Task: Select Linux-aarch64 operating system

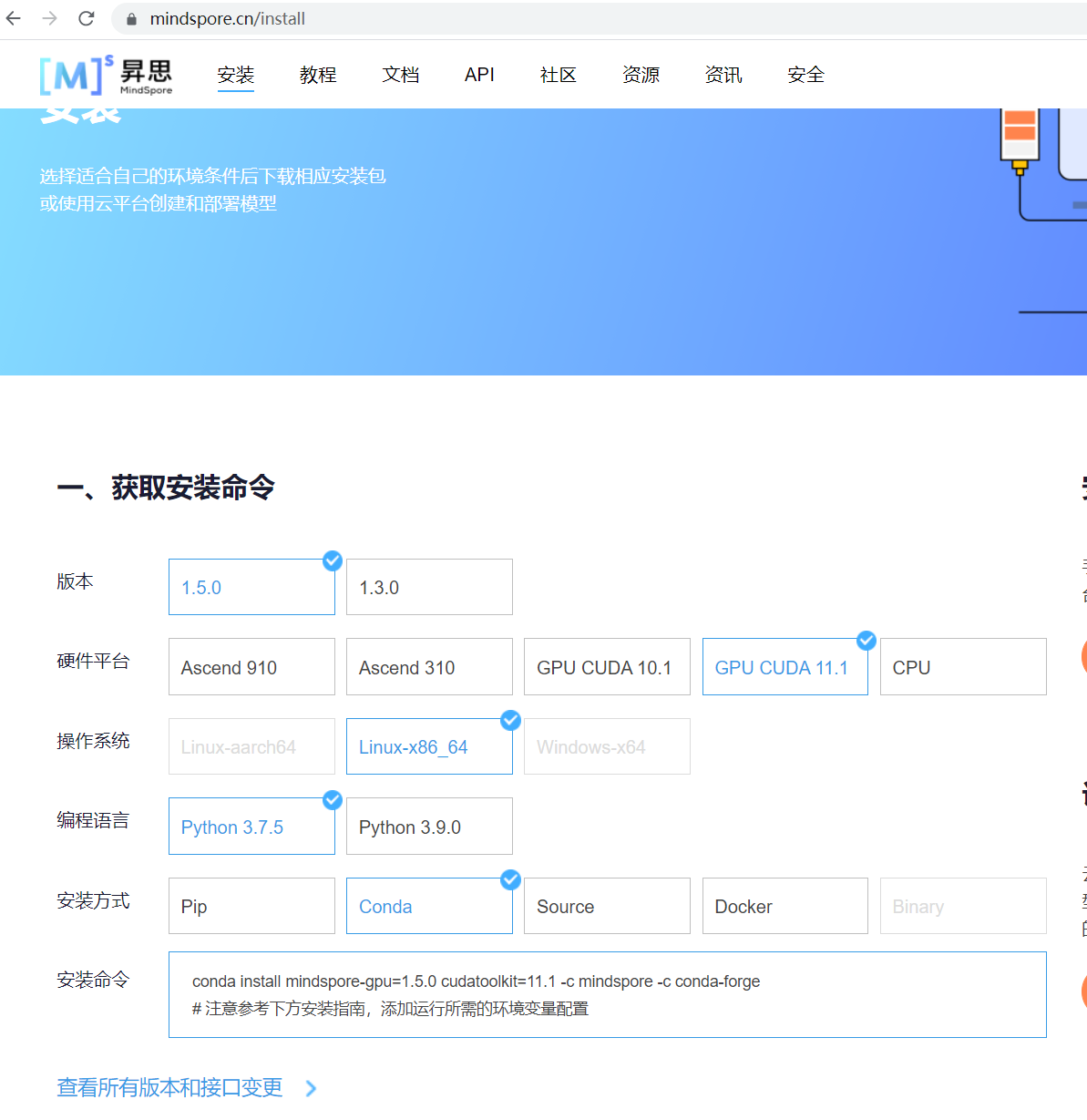Action: (251, 746)
